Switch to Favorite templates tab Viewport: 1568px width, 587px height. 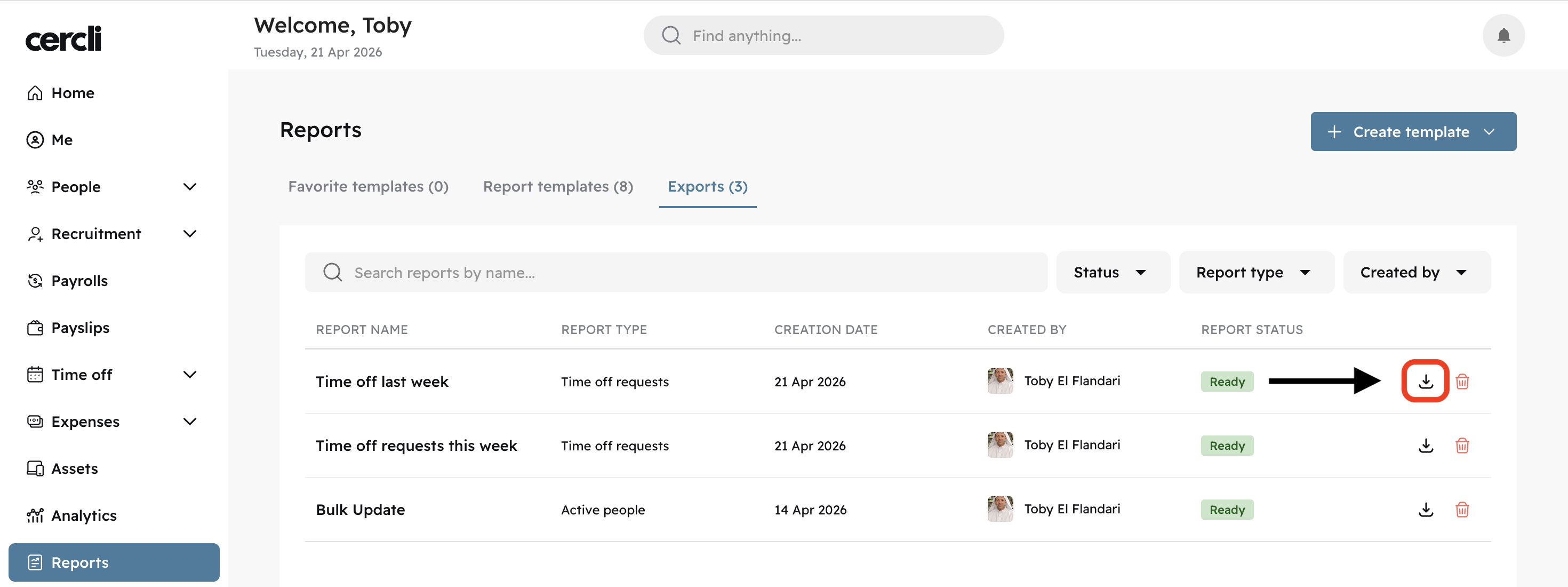(367, 186)
